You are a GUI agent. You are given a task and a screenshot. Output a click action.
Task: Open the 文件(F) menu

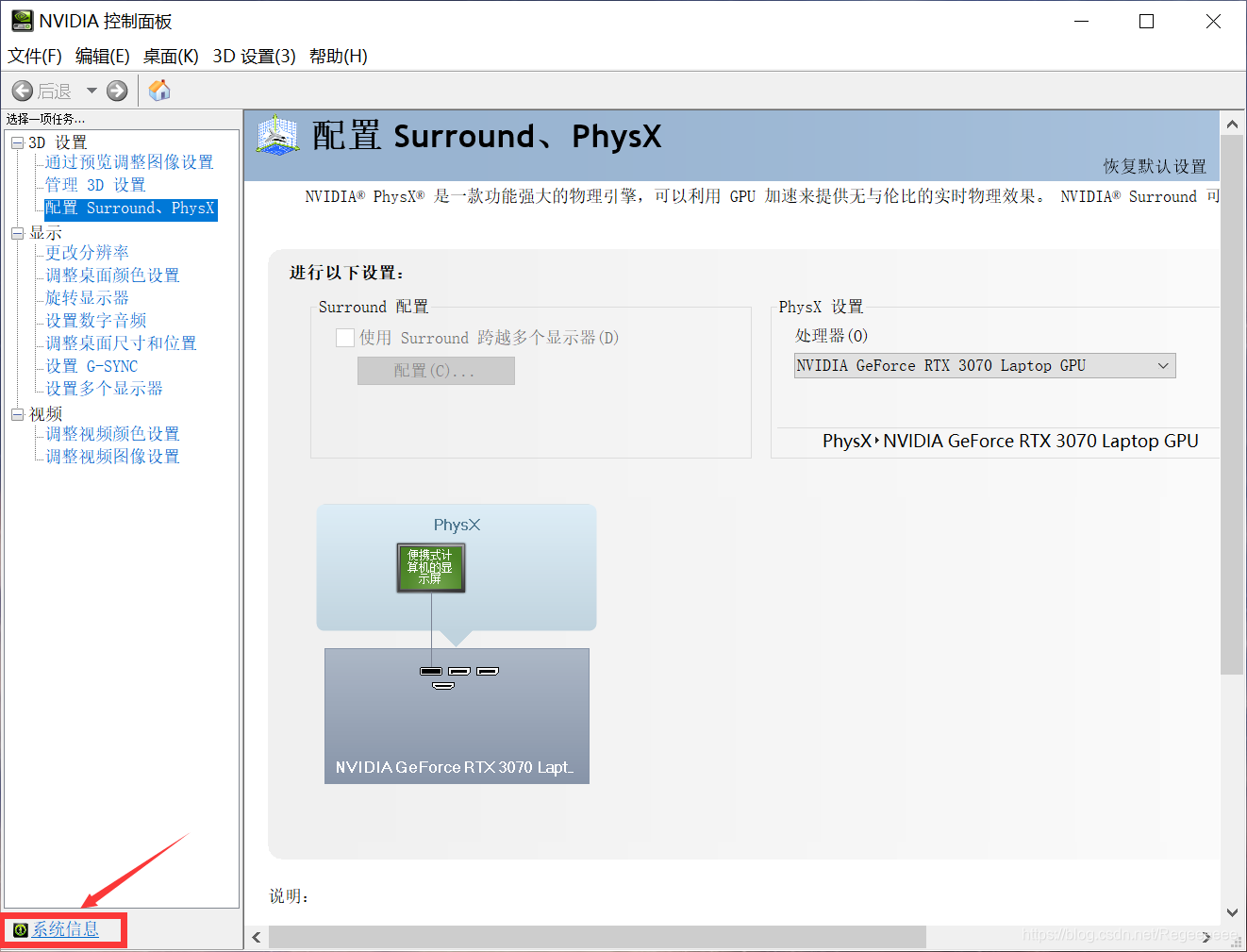pyautogui.click(x=35, y=56)
